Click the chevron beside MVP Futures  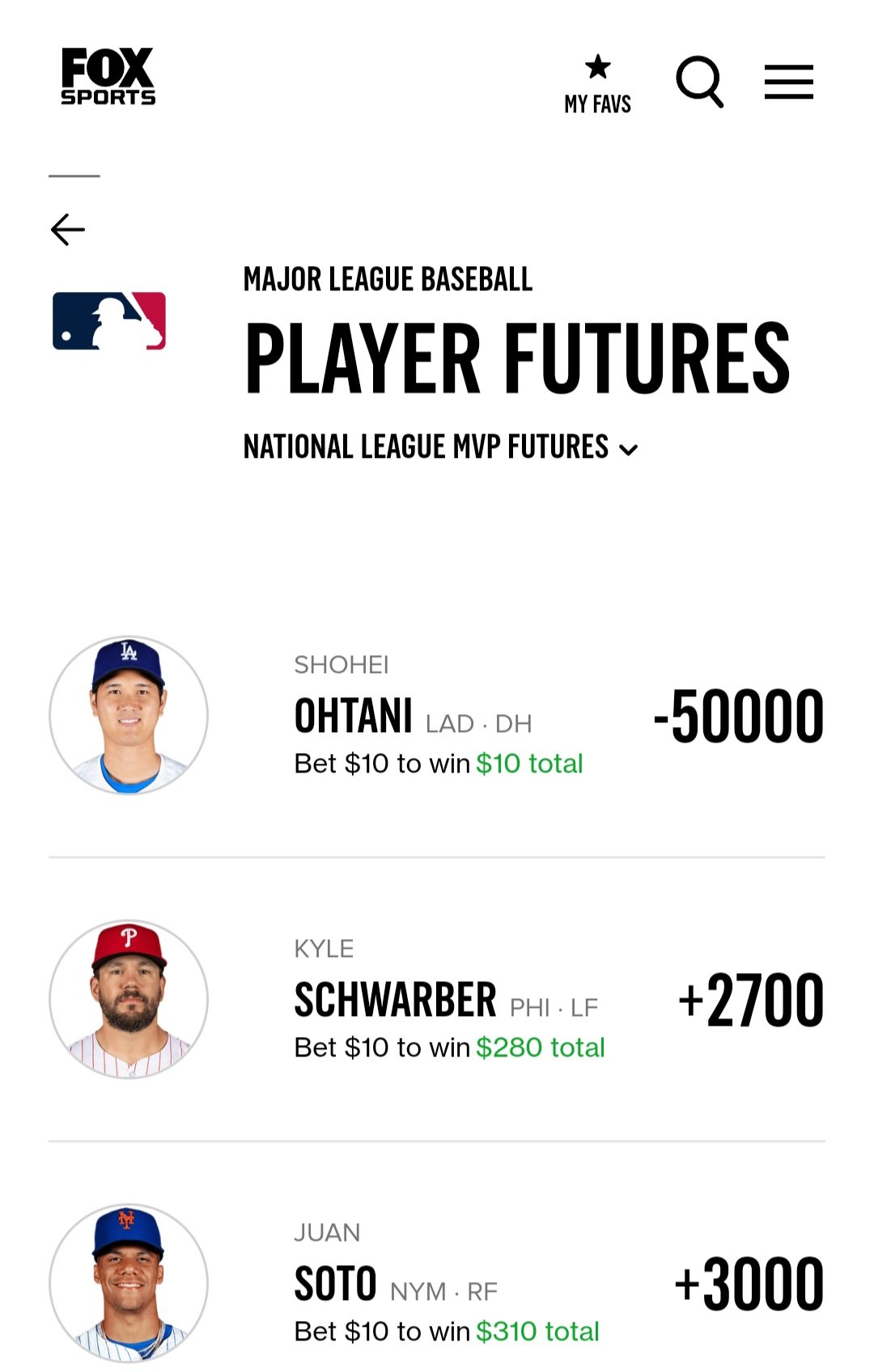tap(629, 450)
